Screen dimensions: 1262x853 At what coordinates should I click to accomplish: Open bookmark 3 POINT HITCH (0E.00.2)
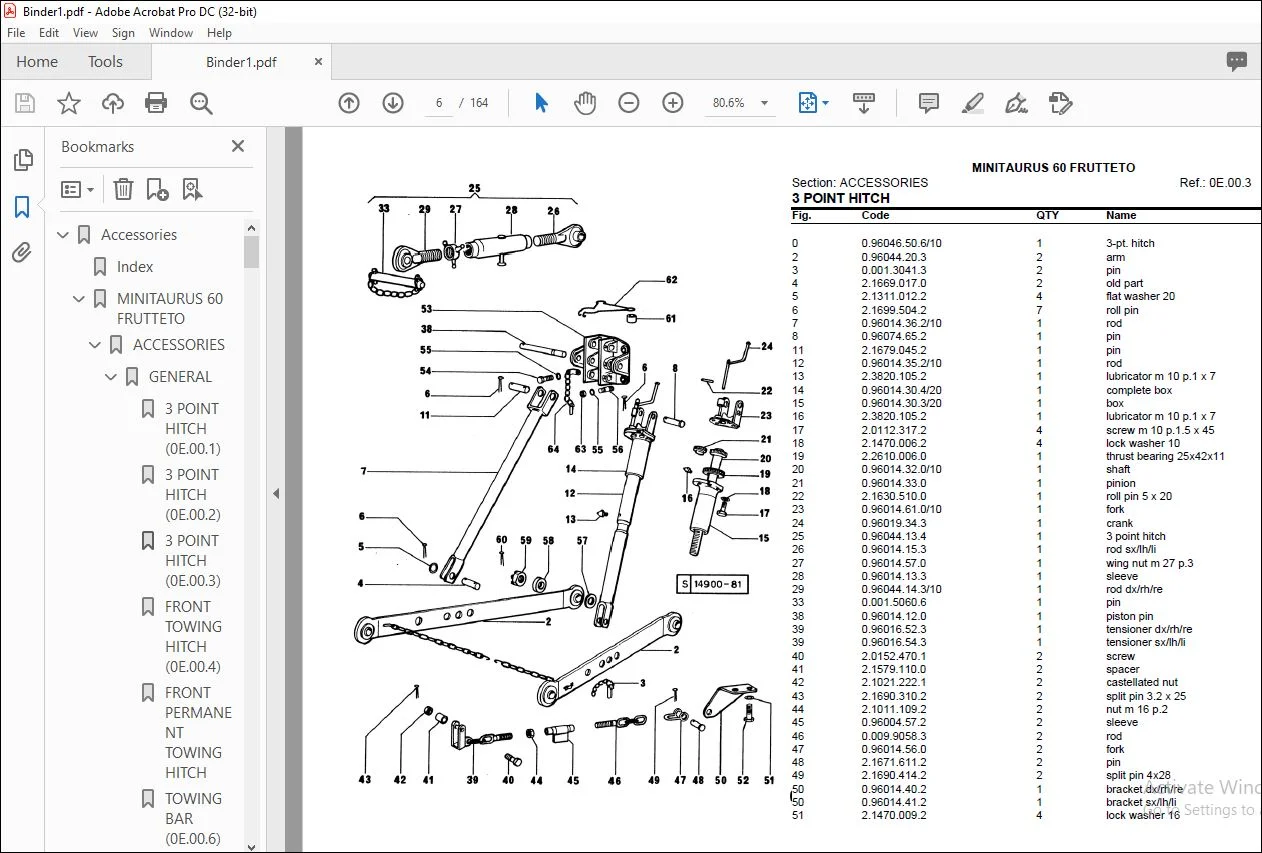pyautogui.click(x=193, y=494)
